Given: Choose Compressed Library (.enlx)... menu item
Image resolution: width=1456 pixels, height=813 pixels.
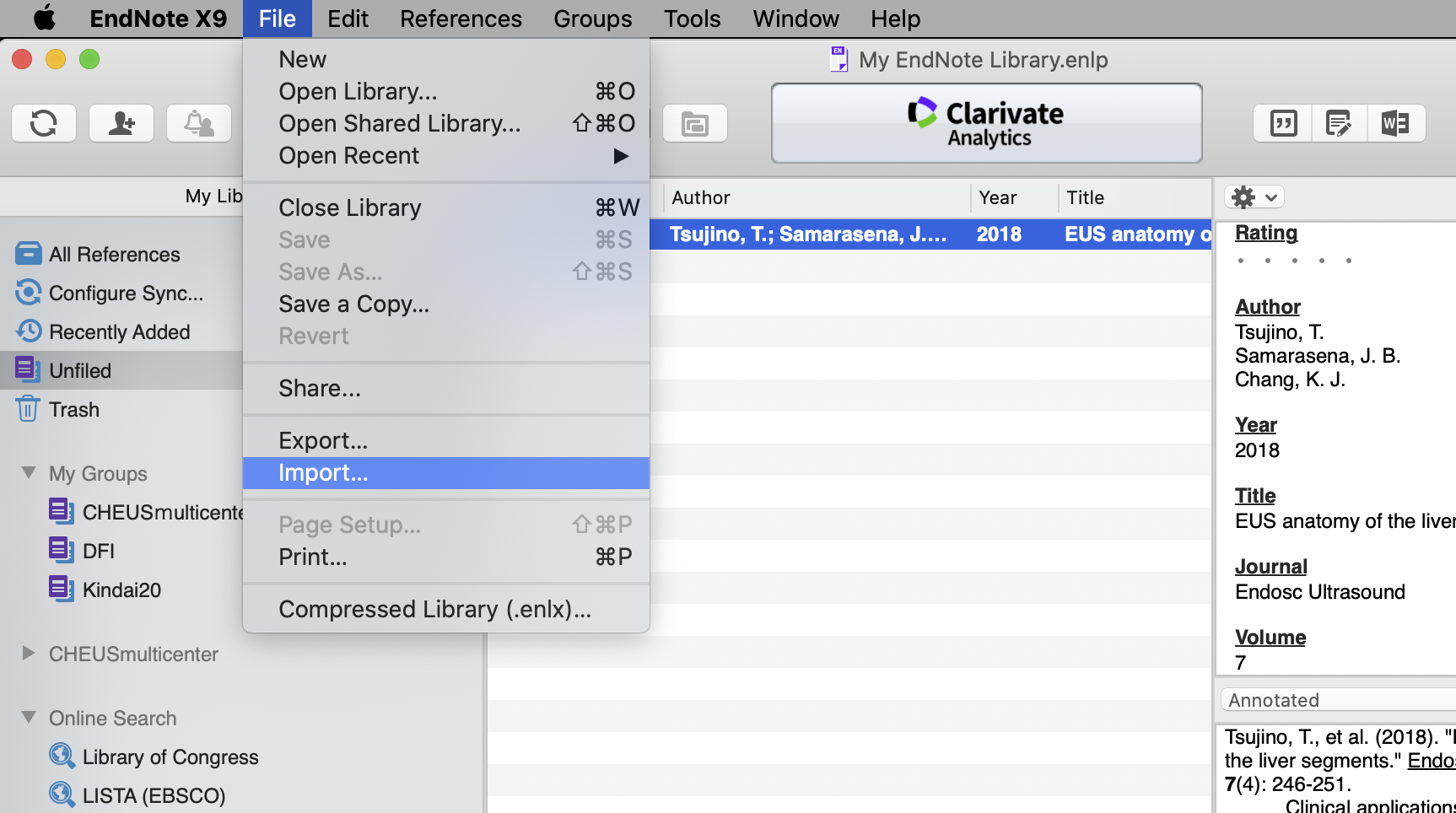Looking at the screenshot, I should tap(446, 609).
